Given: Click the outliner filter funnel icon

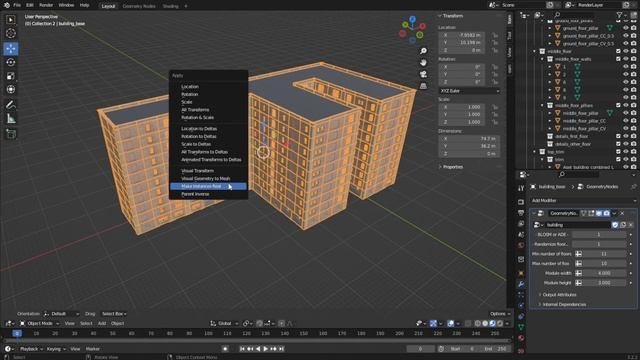Looking at the screenshot, I should point(620,15).
